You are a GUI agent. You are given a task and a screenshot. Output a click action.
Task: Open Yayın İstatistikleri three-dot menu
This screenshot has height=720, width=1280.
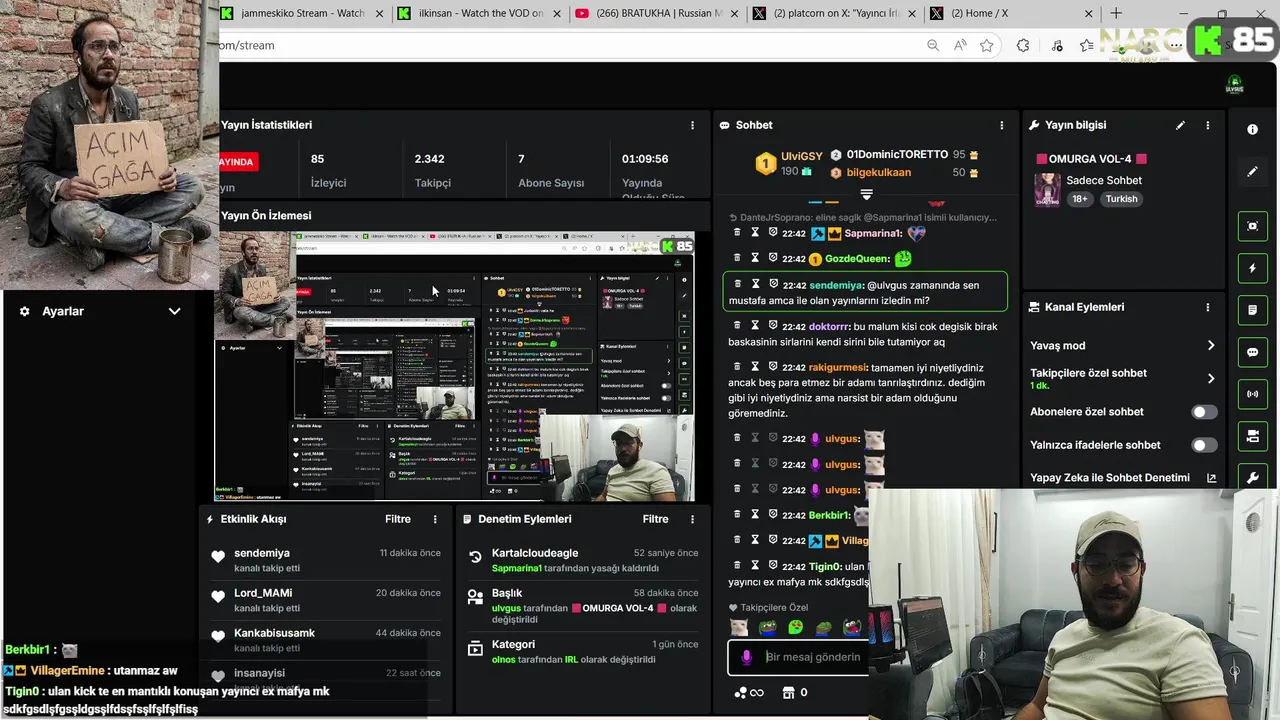tap(692, 125)
